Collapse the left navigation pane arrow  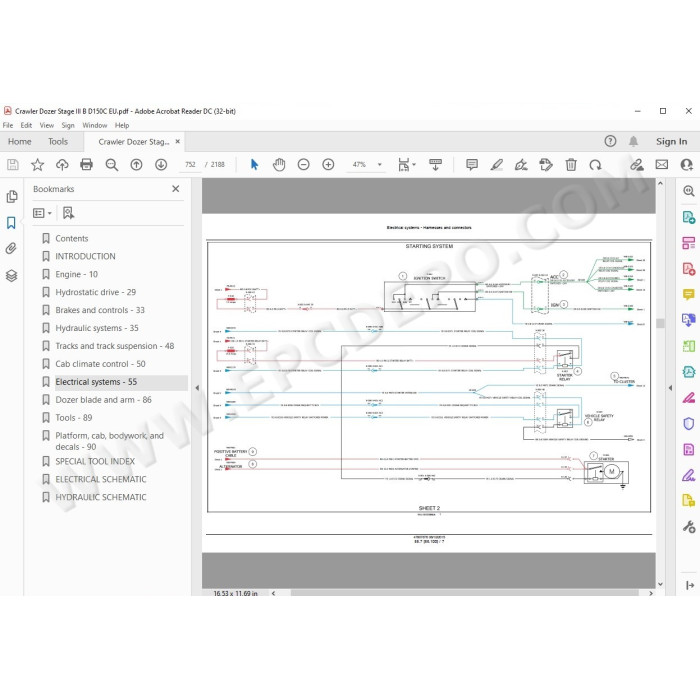tap(197, 388)
